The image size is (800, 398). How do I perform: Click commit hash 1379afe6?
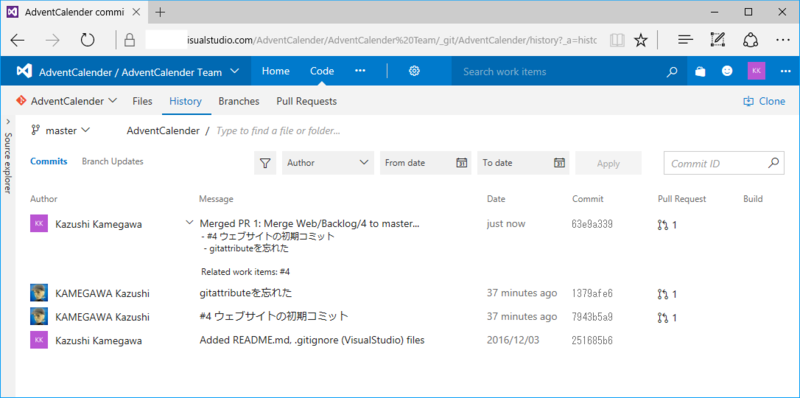pyautogui.click(x=592, y=293)
